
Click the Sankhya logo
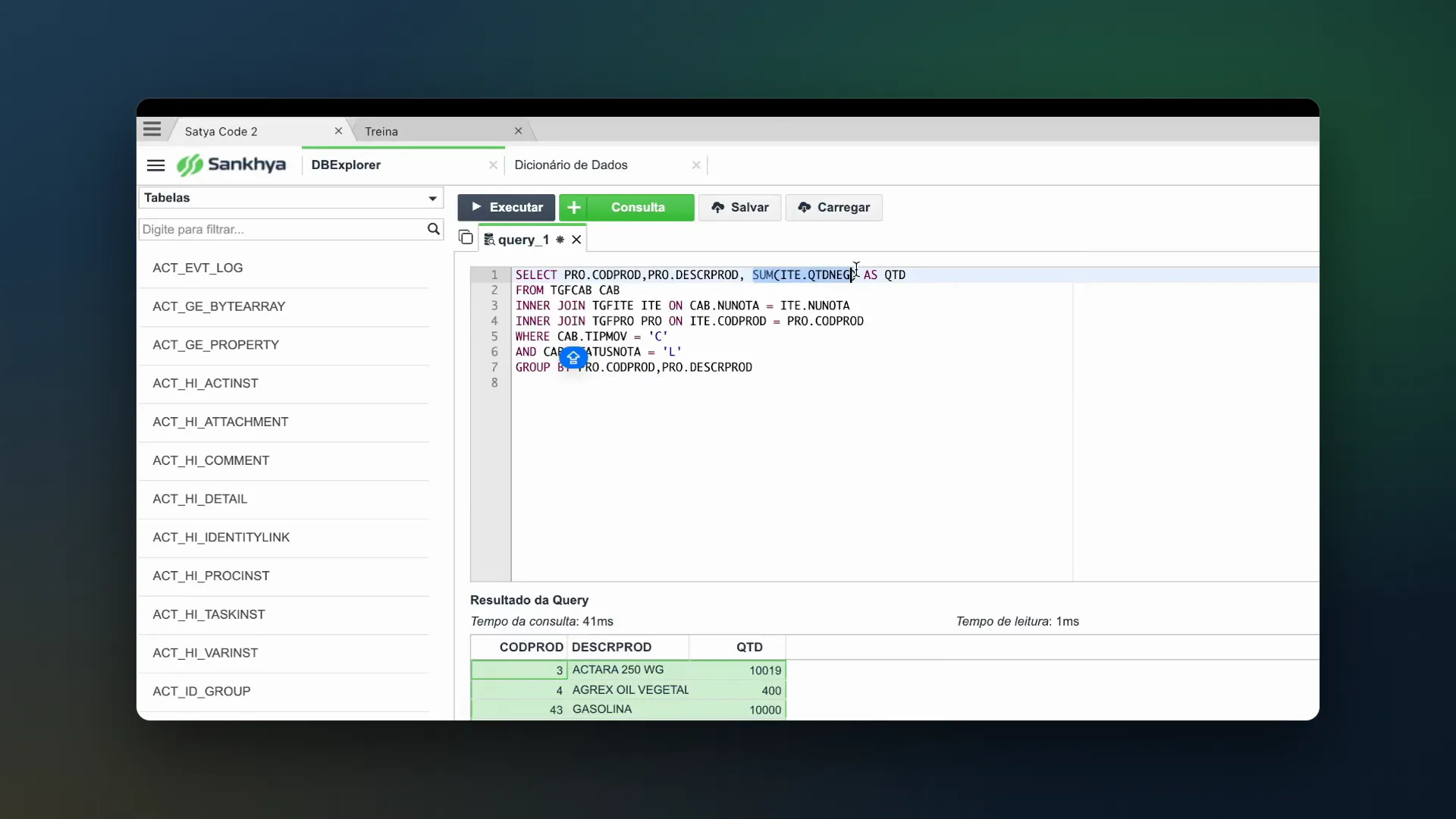(x=231, y=165)
